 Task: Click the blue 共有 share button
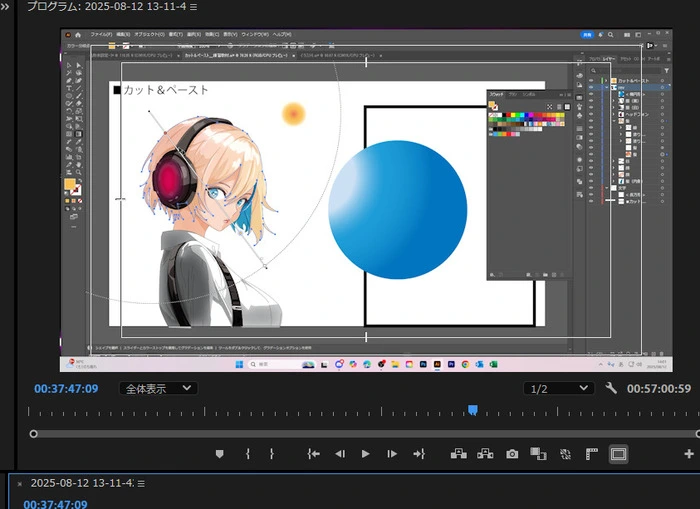click(x=587, y=34)
